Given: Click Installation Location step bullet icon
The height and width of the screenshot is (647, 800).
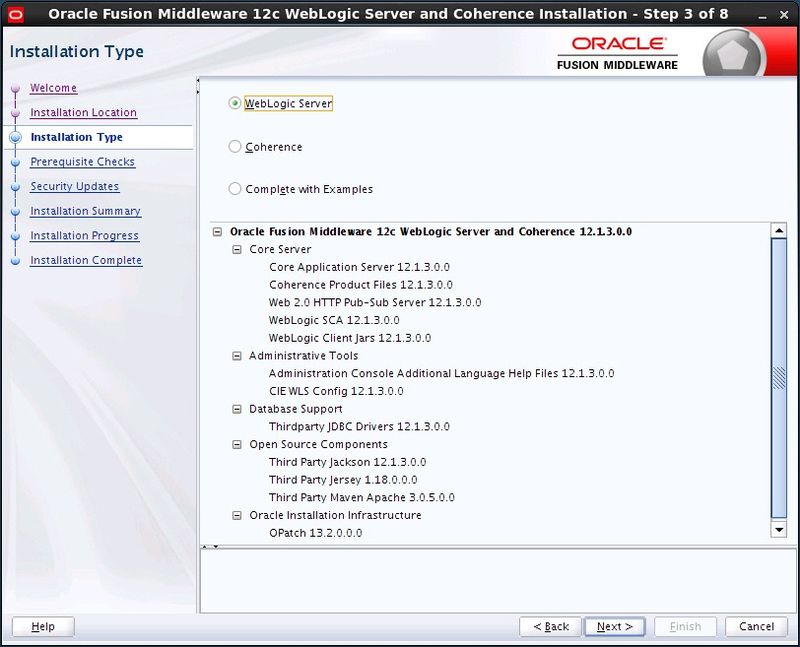Looking at the screenshot, I should tap(15, 113).
